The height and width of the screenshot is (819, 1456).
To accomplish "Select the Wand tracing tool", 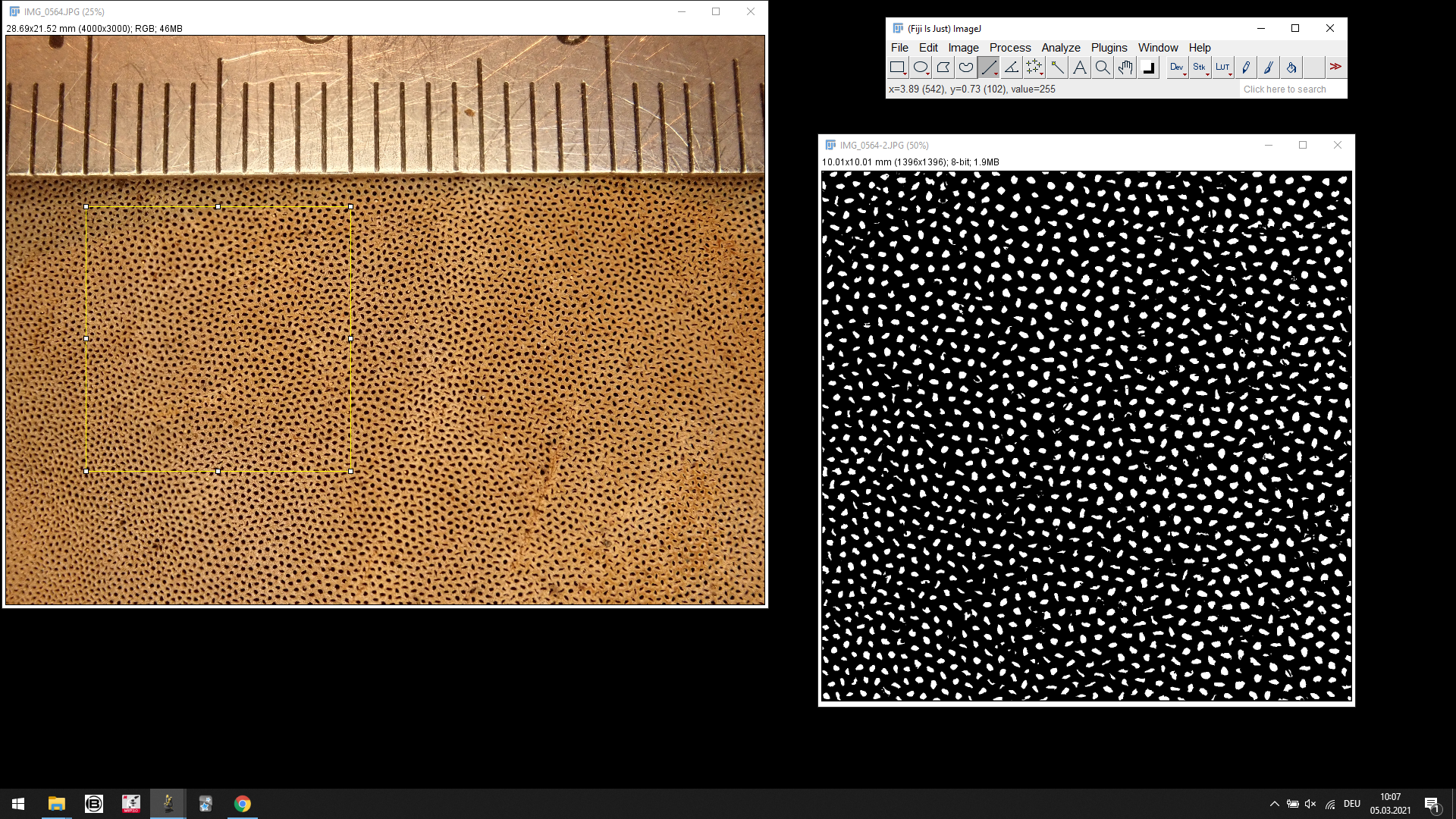I will 1056,67.
